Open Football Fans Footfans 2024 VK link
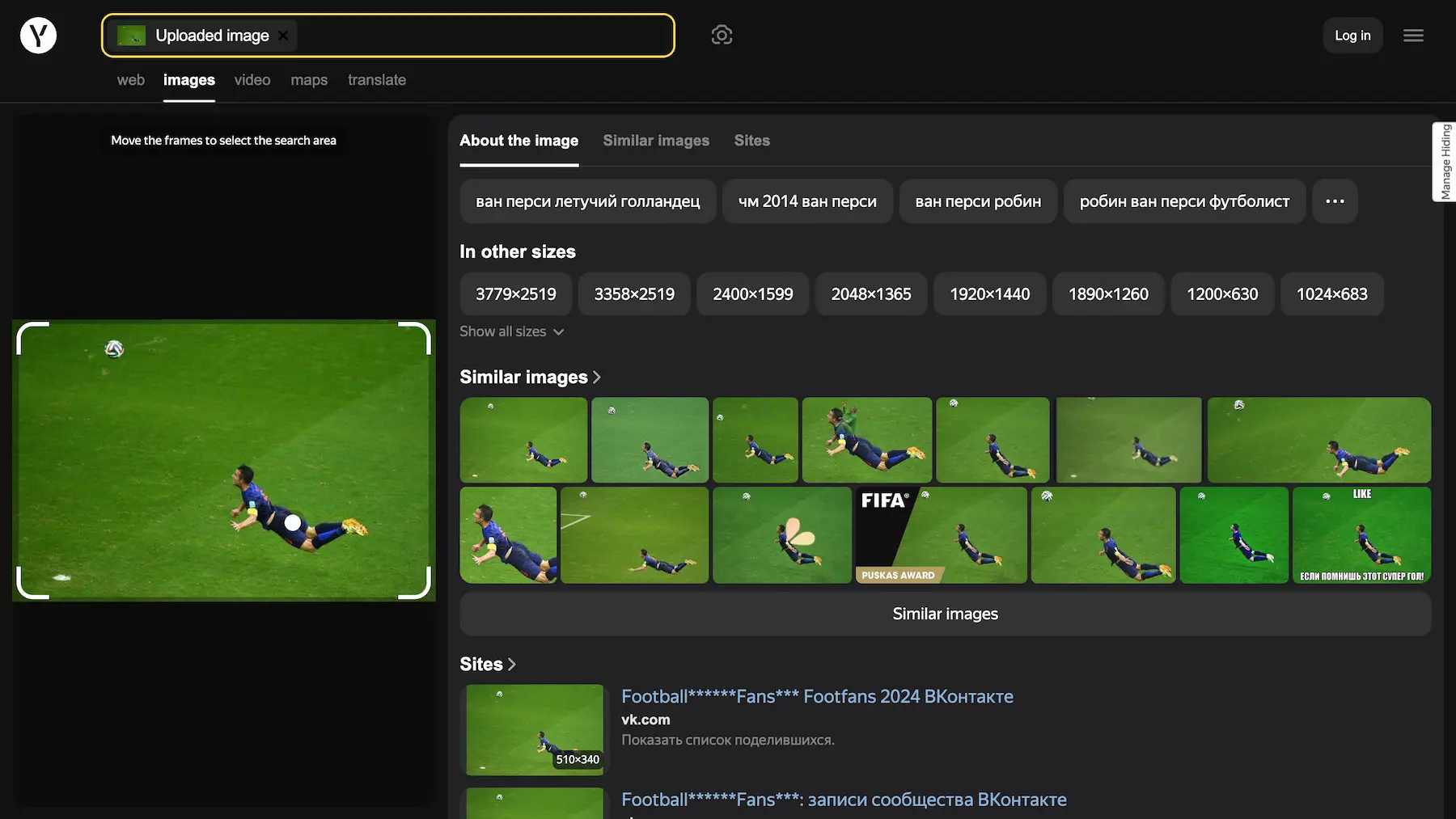Viewport: 1456px width, 819px height. (817, 696)
